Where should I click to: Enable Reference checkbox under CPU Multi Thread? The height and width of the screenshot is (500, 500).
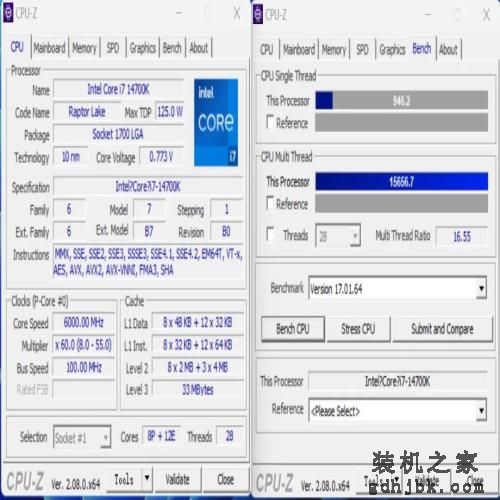coord(270,202)
